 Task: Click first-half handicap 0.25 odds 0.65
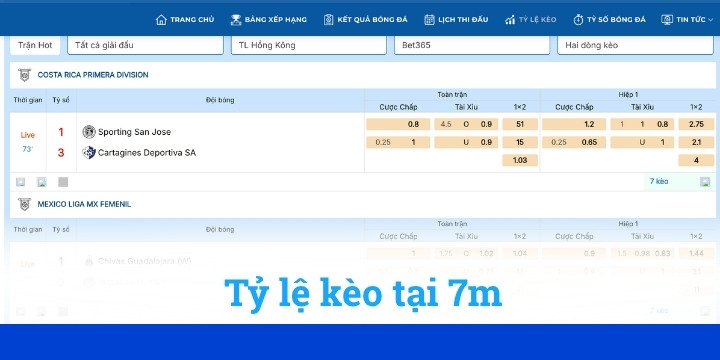pos(574,142)
